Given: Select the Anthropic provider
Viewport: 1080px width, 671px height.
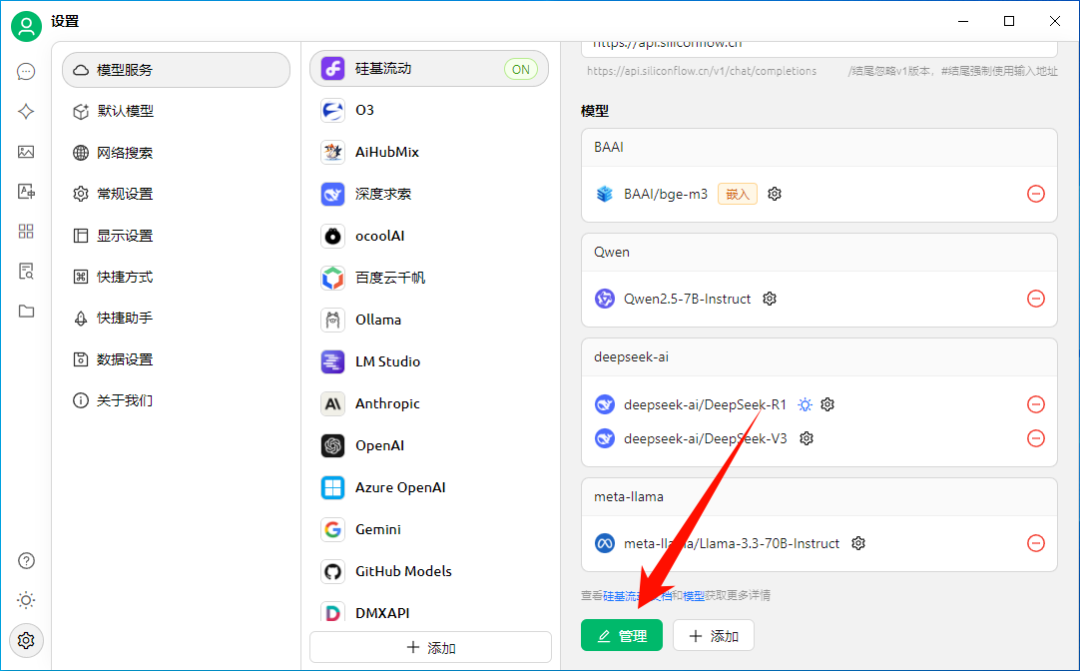Looking at the screenshot, I should (429, 404).
